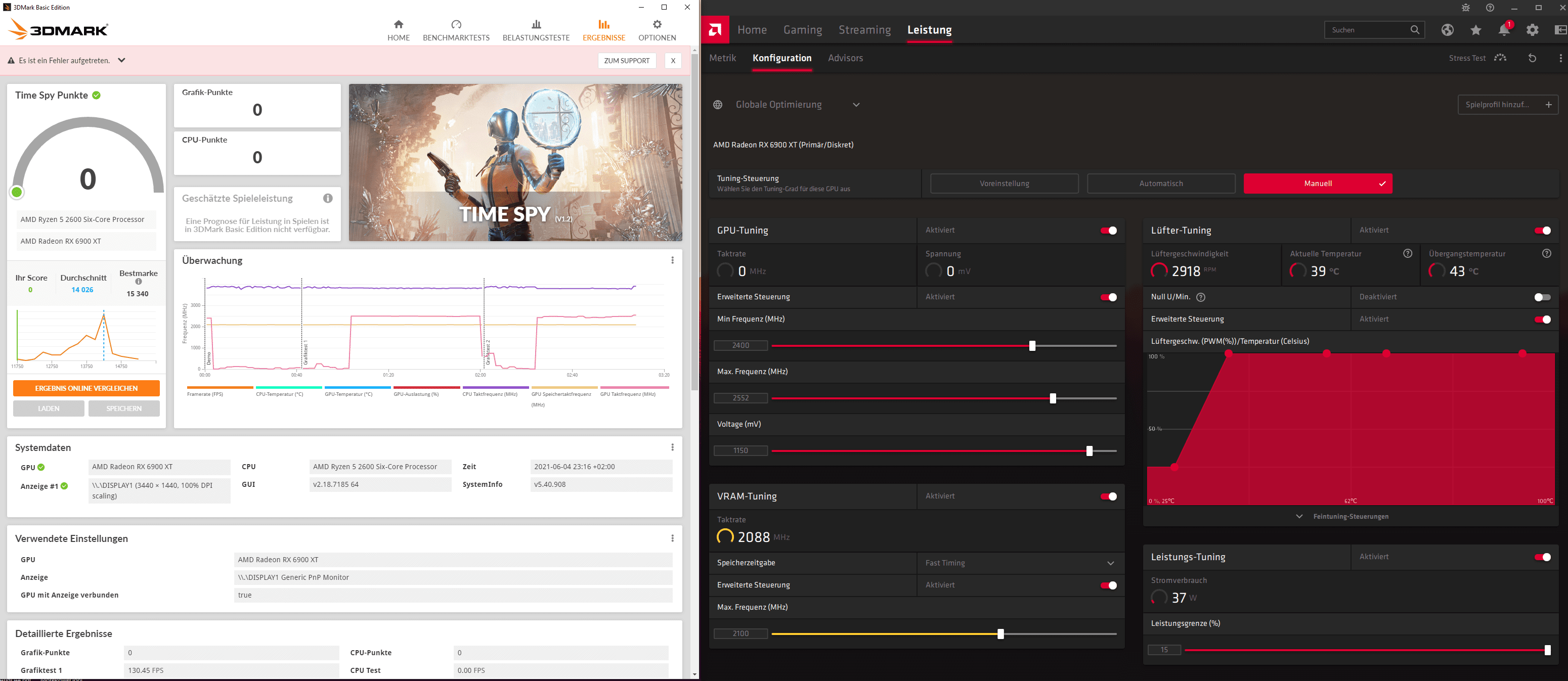Click ERGEBNIS ONLINE VERGLEICHEN button
This screenshot has height=681, width=1568.
tap(86, 388)
